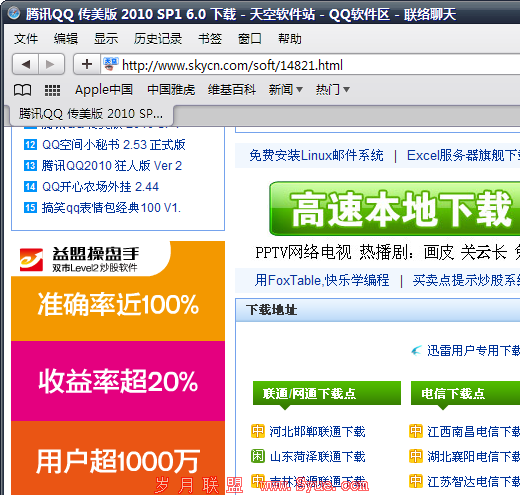
Task: Click icon beside 江苏智达电信下载
Action: [416, 481]
